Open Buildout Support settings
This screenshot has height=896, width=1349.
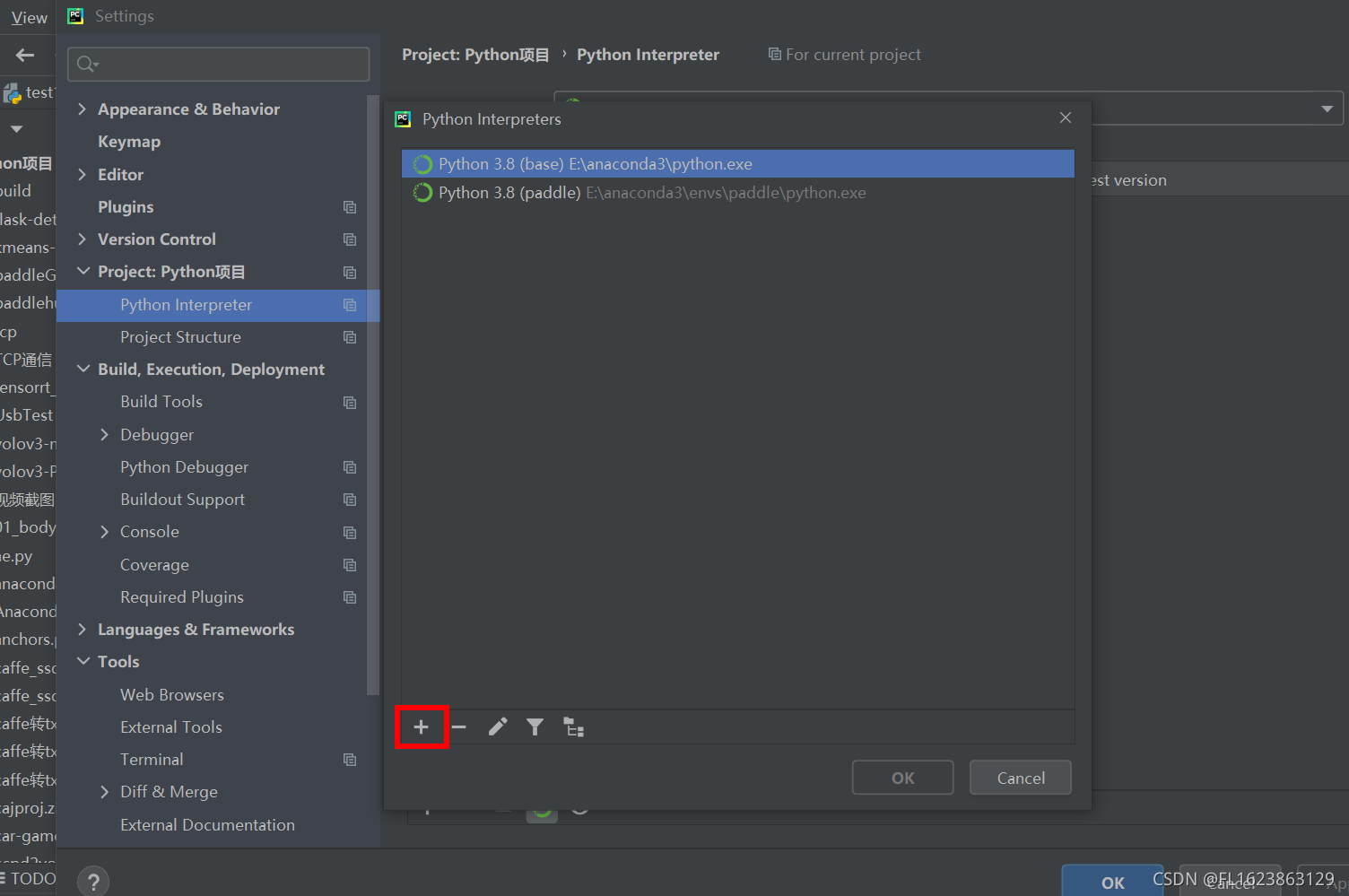point(182,500)
